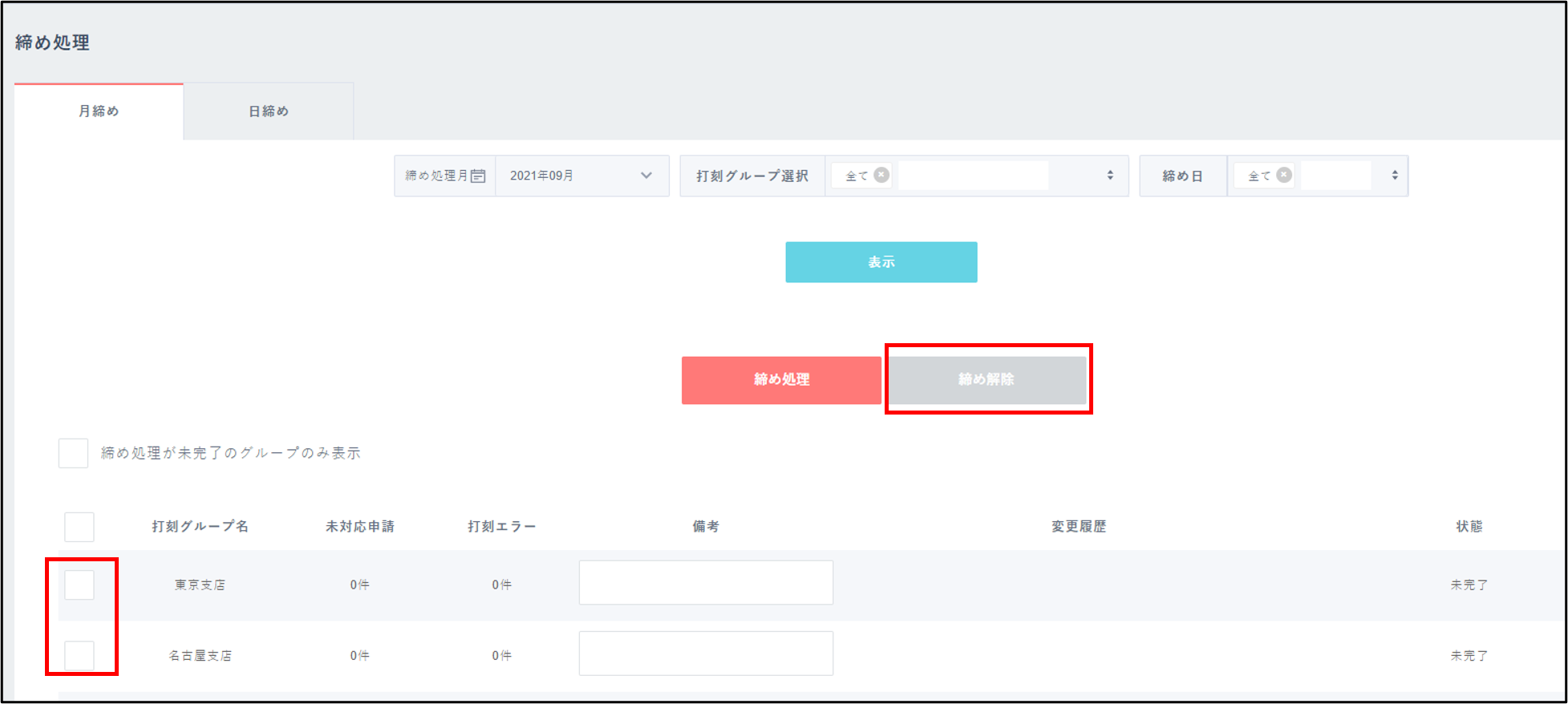Screen dimensions: 1568x704
Task: Toggle the select-all checkbox in table header
Action: pyautogui.click(x=79, y=527)
